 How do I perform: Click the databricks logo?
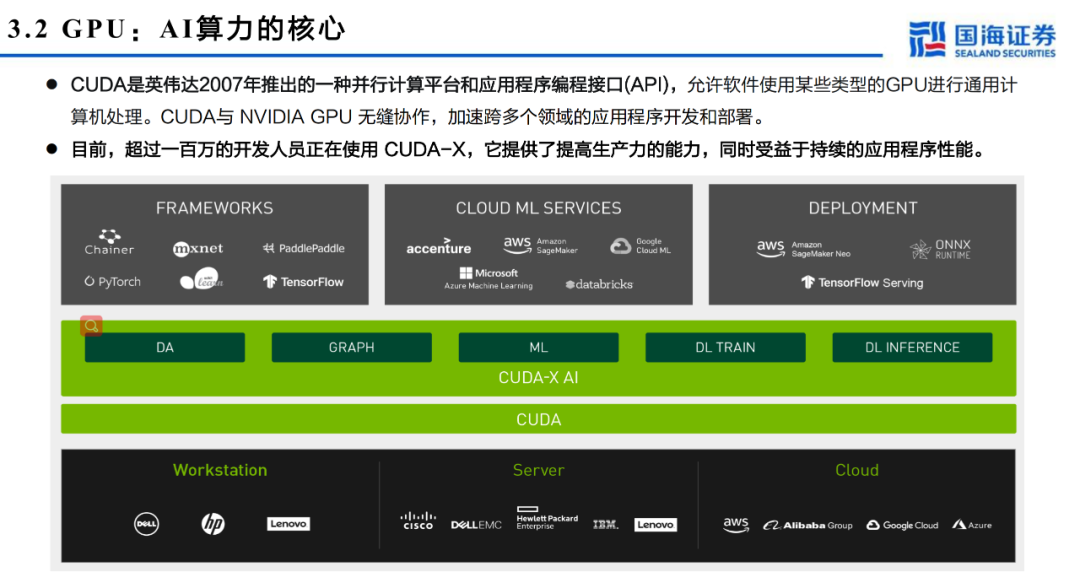click(x=599, y=284)
